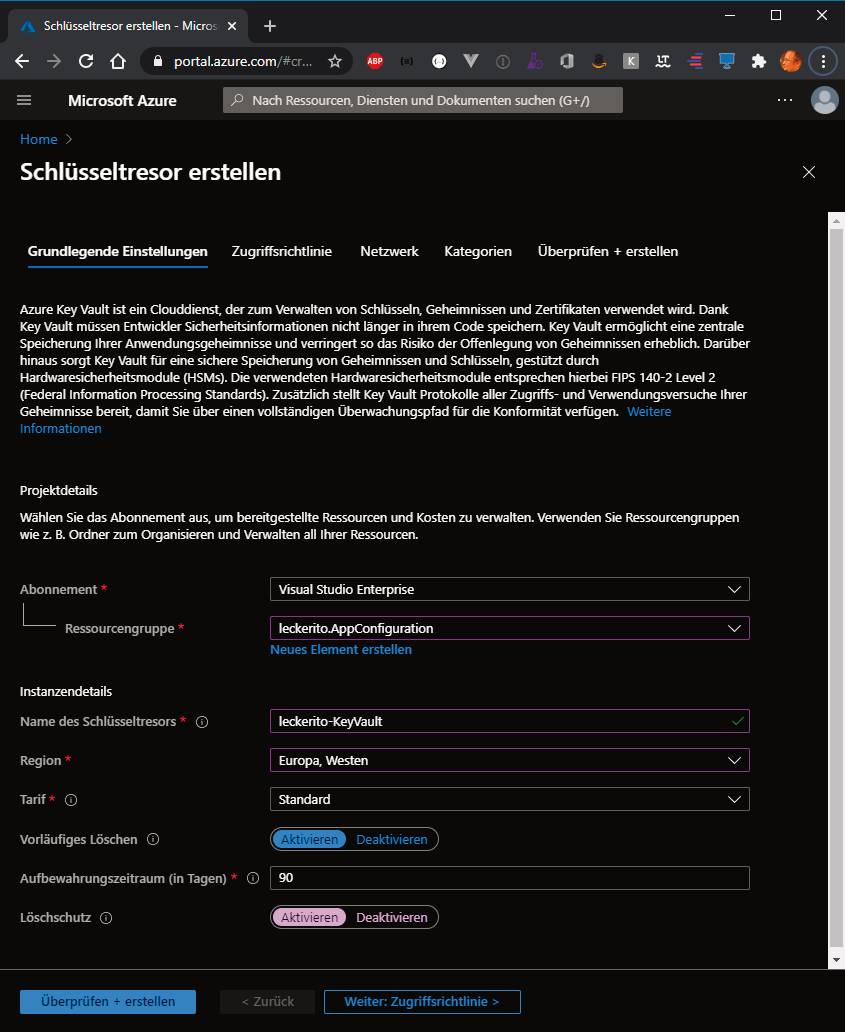Show info for Name des Schlüsseltresors
The width and height of the screenshot is (845, 1032).
pyautogui.click(x=202, y=722)
